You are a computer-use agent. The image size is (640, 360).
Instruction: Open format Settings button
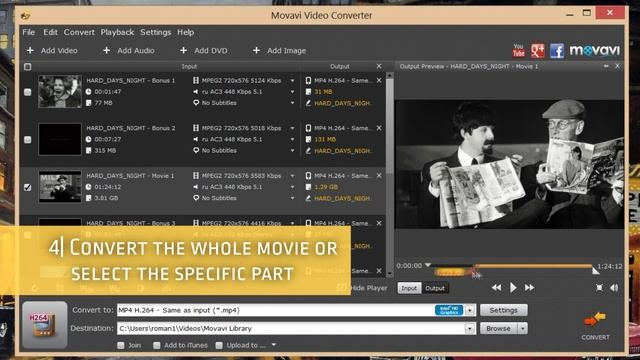click(x=503, y=310)
